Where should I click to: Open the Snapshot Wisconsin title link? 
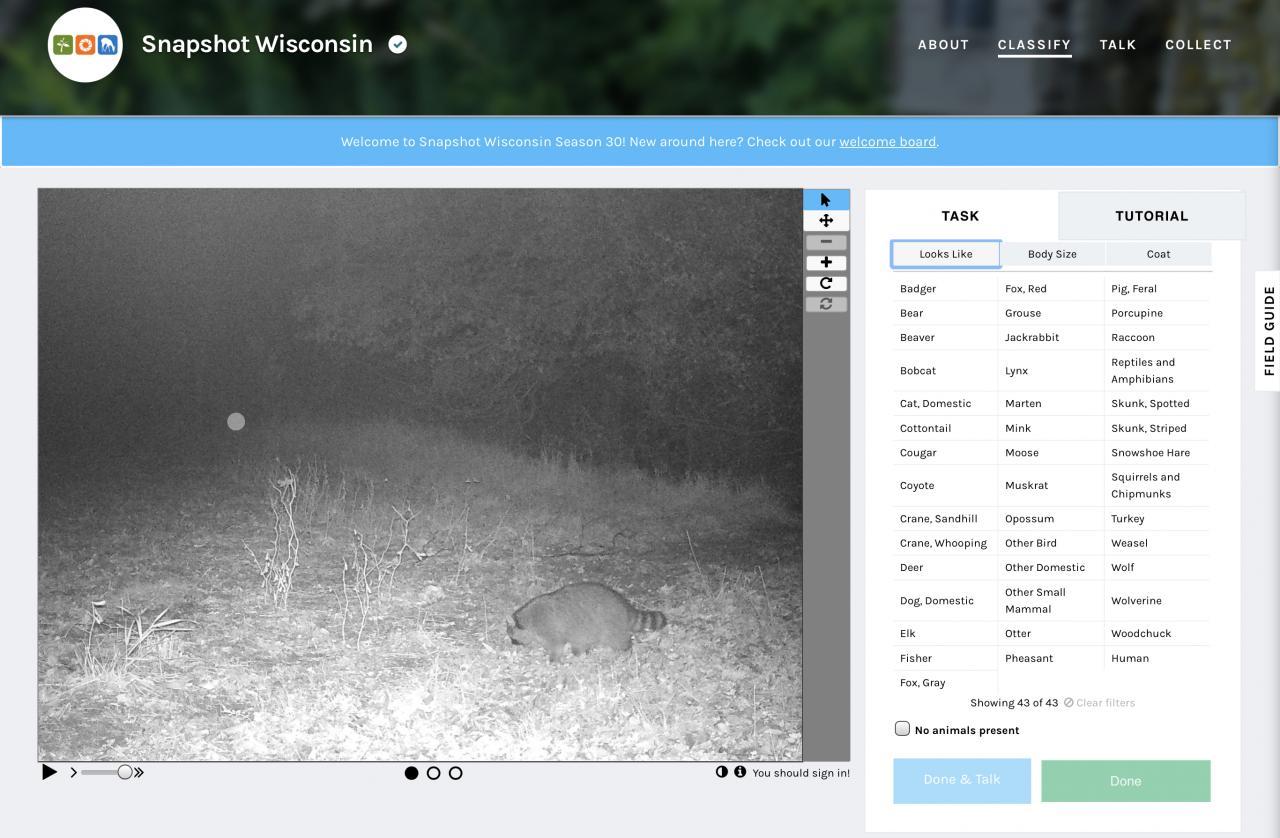pyautogui.click(x=257, y=44)
